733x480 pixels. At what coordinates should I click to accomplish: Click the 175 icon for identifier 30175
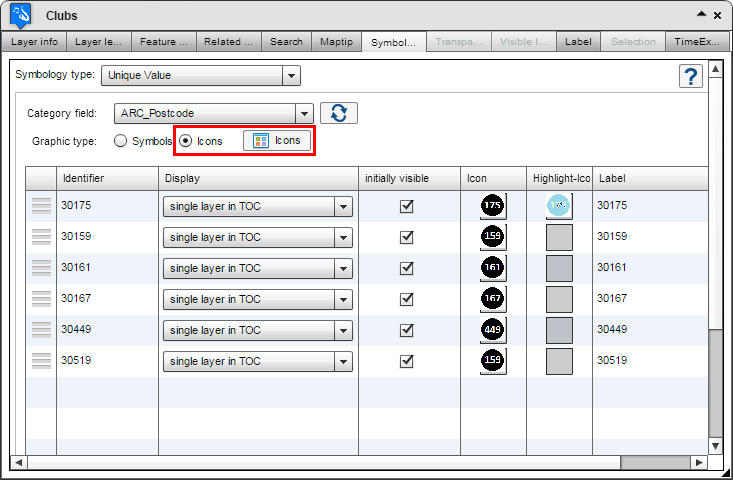coord(493,206)
